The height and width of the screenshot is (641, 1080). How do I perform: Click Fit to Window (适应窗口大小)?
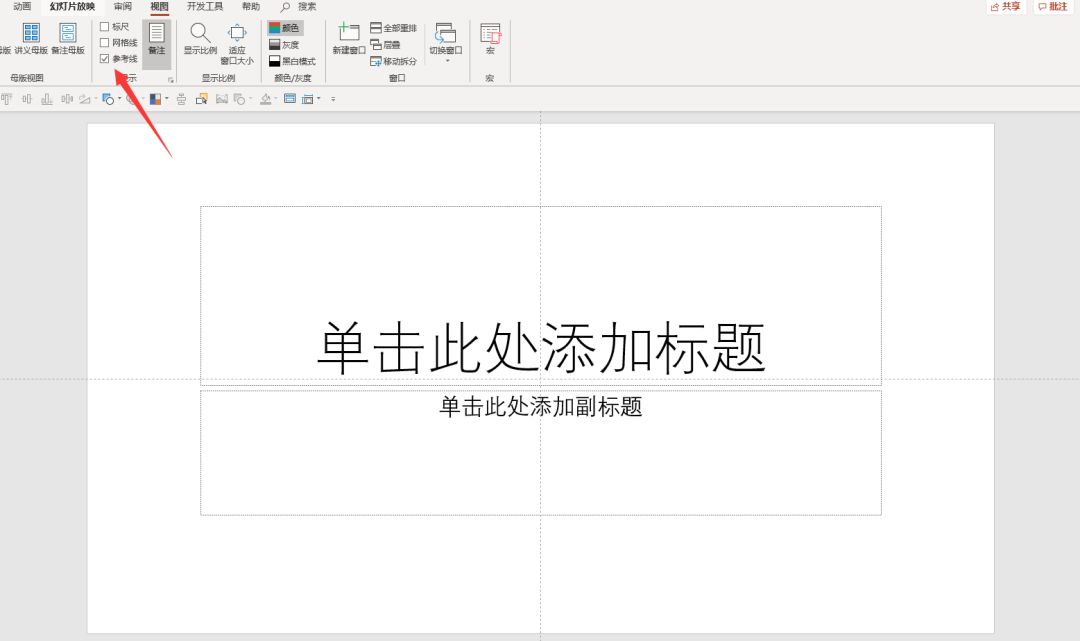coord(237,42)
